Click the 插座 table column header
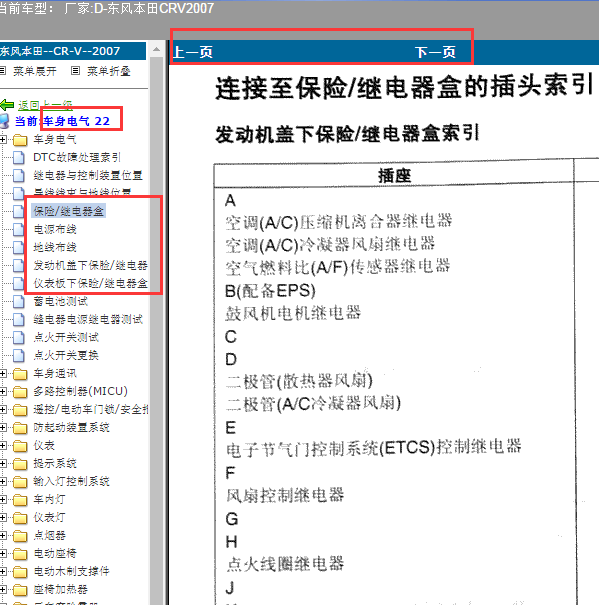The width and height of the screenshot is (599, 605). point(394,176)
